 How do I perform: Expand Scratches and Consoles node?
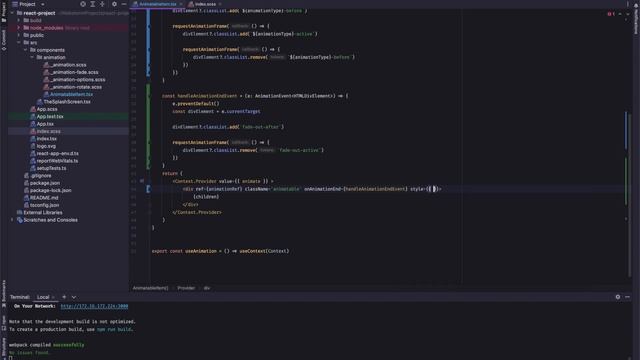[x=12, y=220]
